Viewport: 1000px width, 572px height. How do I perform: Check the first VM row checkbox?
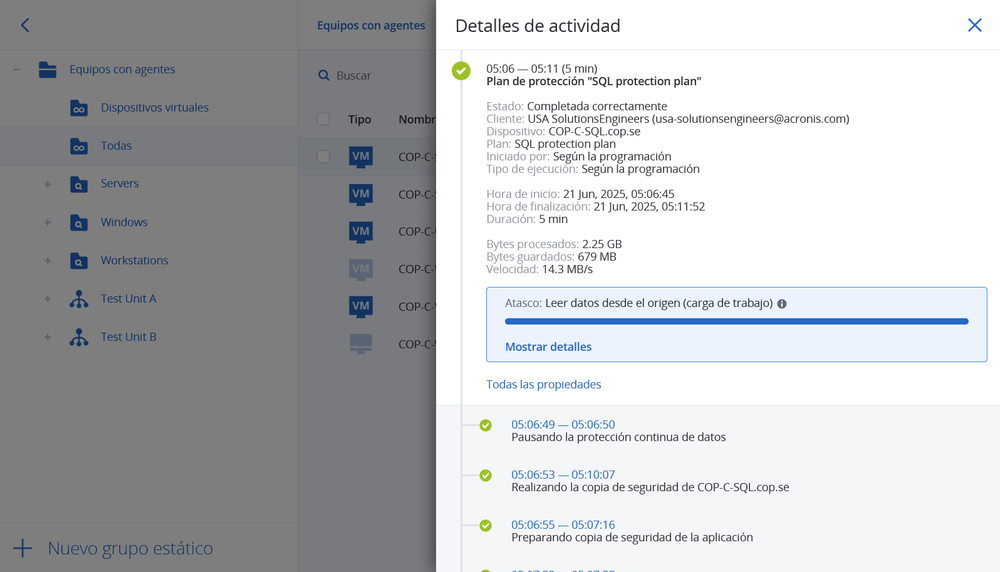(x=323, y=156)
